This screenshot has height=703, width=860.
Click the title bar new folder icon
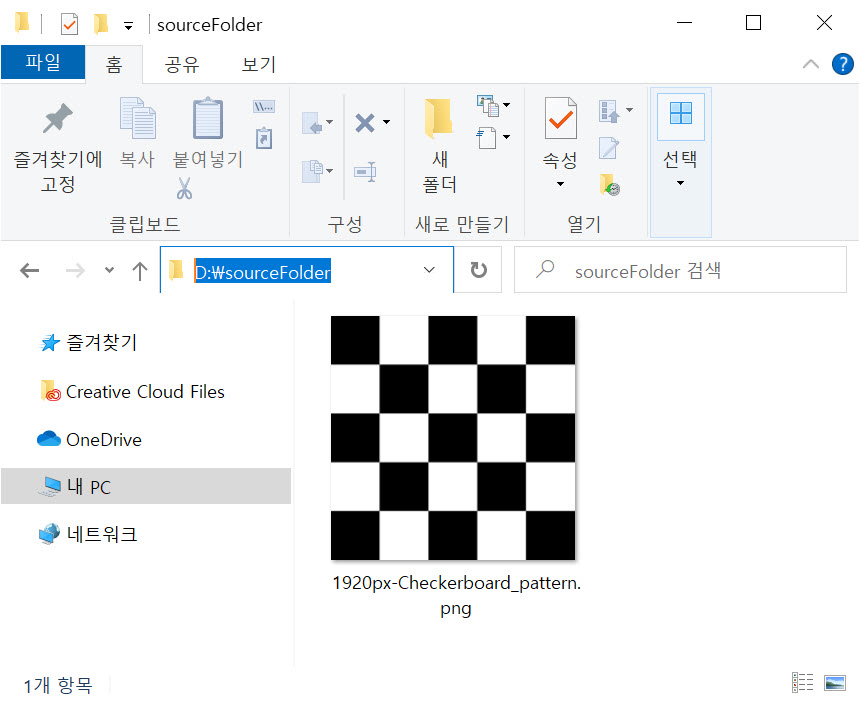100,24
